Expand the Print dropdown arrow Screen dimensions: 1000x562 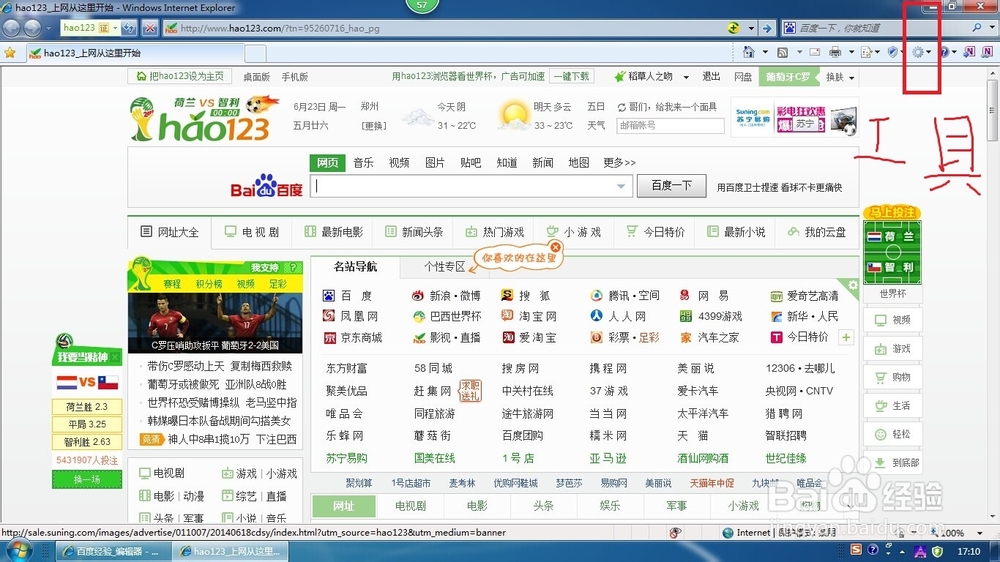point(851,52)
